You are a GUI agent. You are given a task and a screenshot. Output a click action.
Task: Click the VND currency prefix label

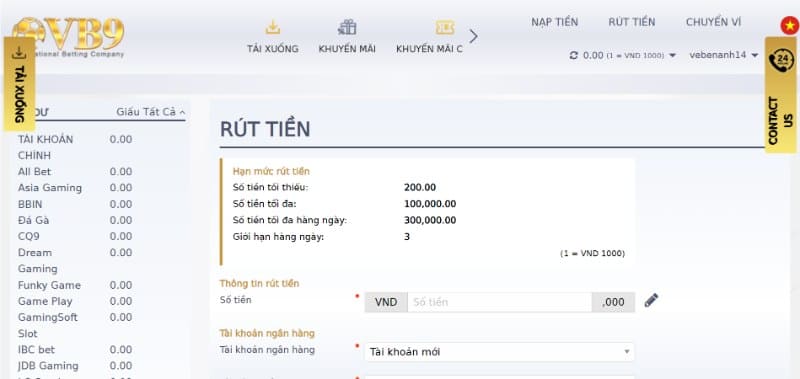click(x=386, y=302)
